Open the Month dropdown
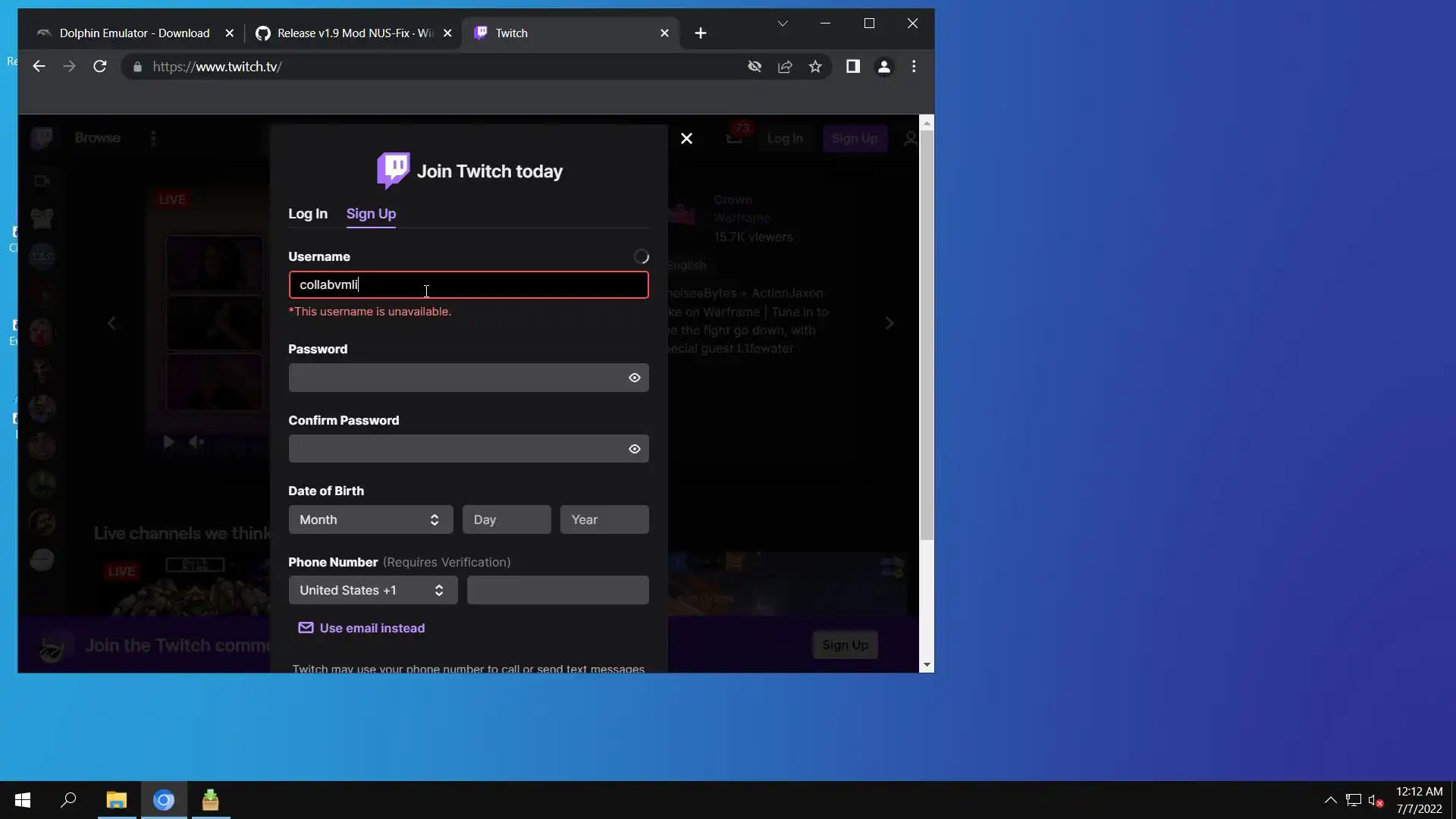 click(370, 519)
